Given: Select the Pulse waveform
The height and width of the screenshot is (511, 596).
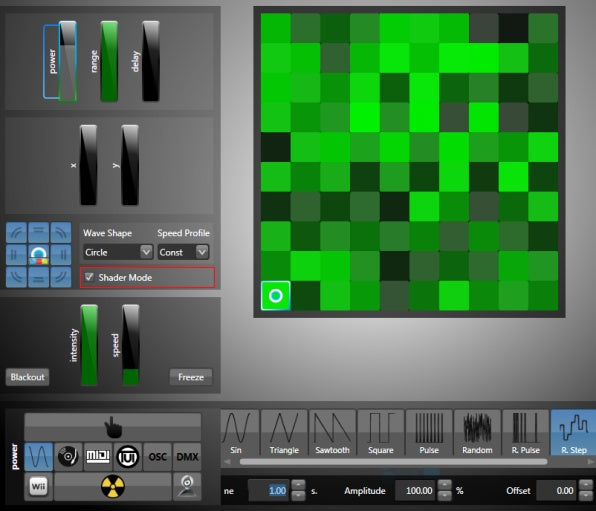Looking at the screenshot, I should point(429,433).
